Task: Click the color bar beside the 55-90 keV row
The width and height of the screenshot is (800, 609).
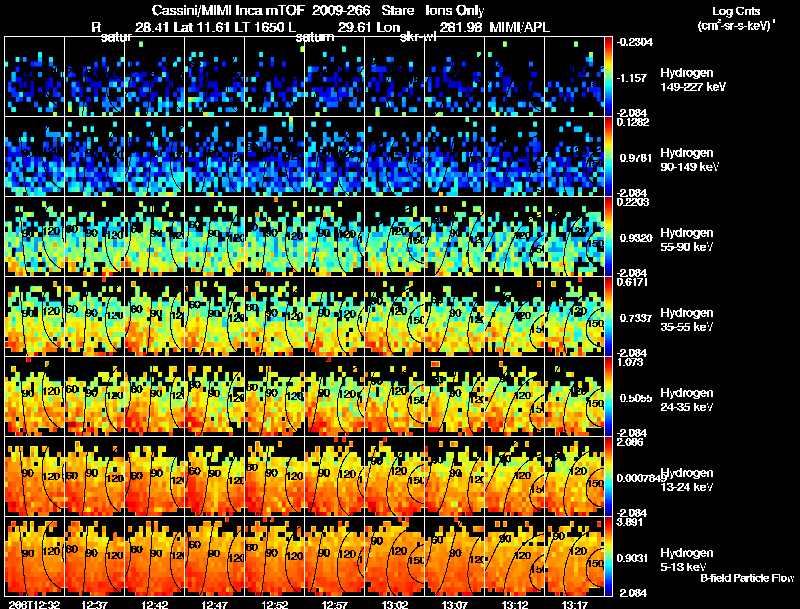Action: coord(608,237)
